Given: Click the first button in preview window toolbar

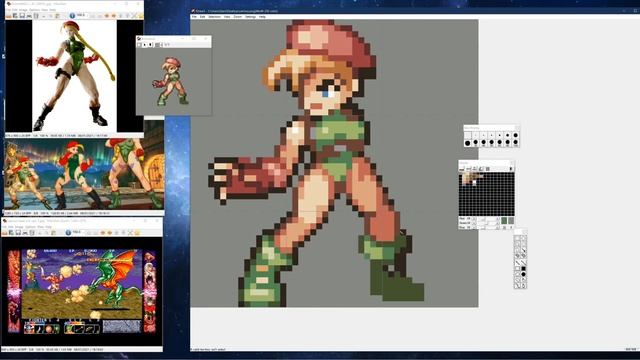Looking at the screenshot, I should (x=140, y=44).
